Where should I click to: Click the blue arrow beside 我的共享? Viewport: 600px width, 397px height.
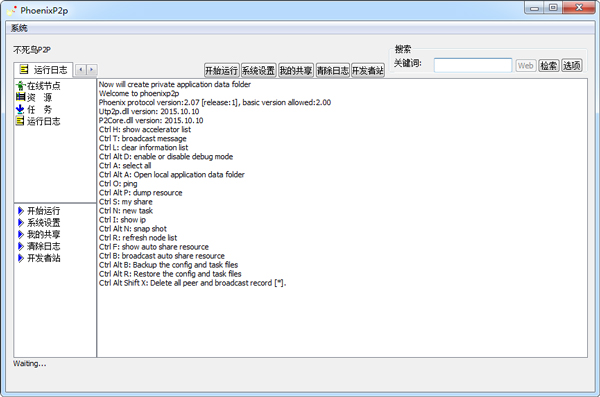click(x=21, y=234)
